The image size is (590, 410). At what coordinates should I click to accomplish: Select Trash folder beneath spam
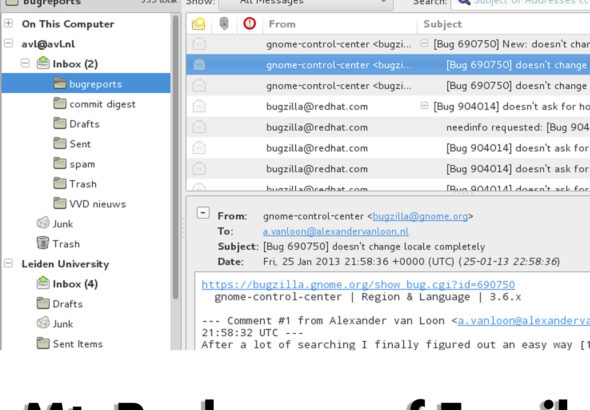[83, 184]
